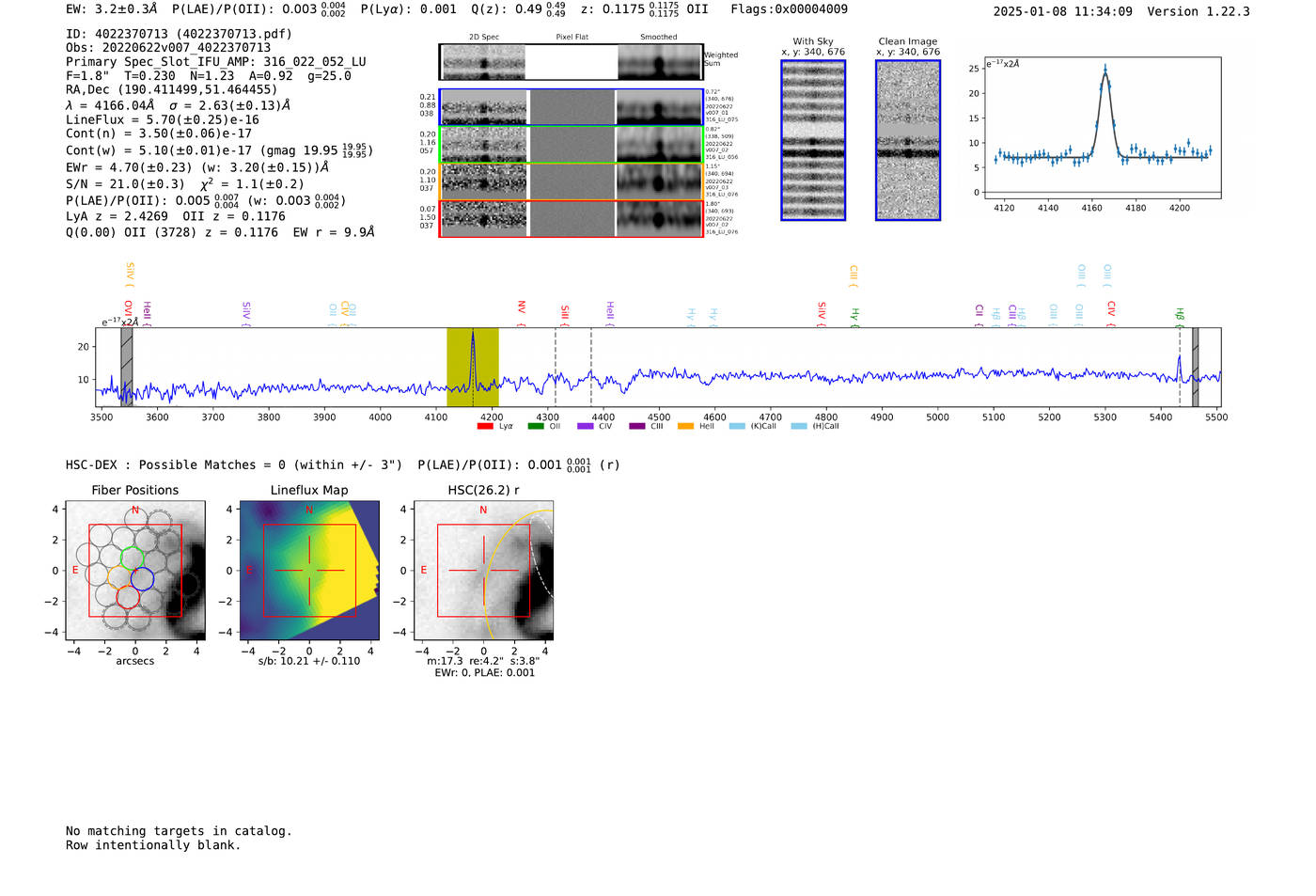Click the 'Primary Spec_Slot_IFU_AMP' line
Image resolution: width=1316 pixels, height=896 pixels.
(216, 62)
